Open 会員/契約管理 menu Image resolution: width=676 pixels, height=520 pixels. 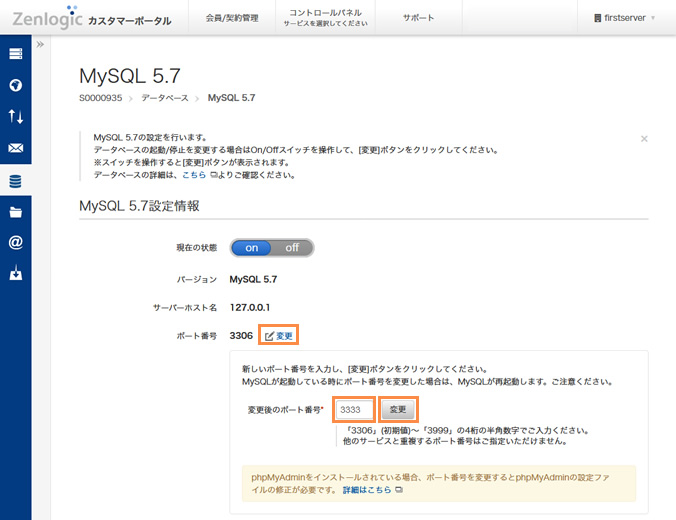pos(232,18)
